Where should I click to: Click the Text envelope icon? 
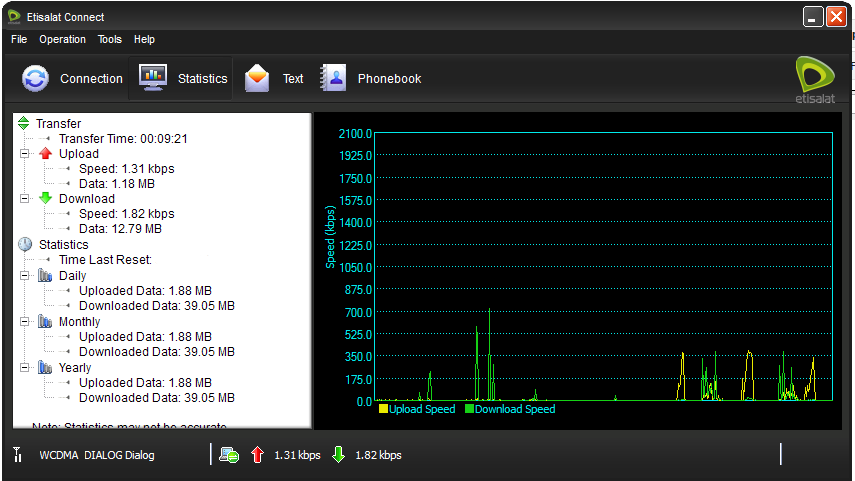(257, 79)
